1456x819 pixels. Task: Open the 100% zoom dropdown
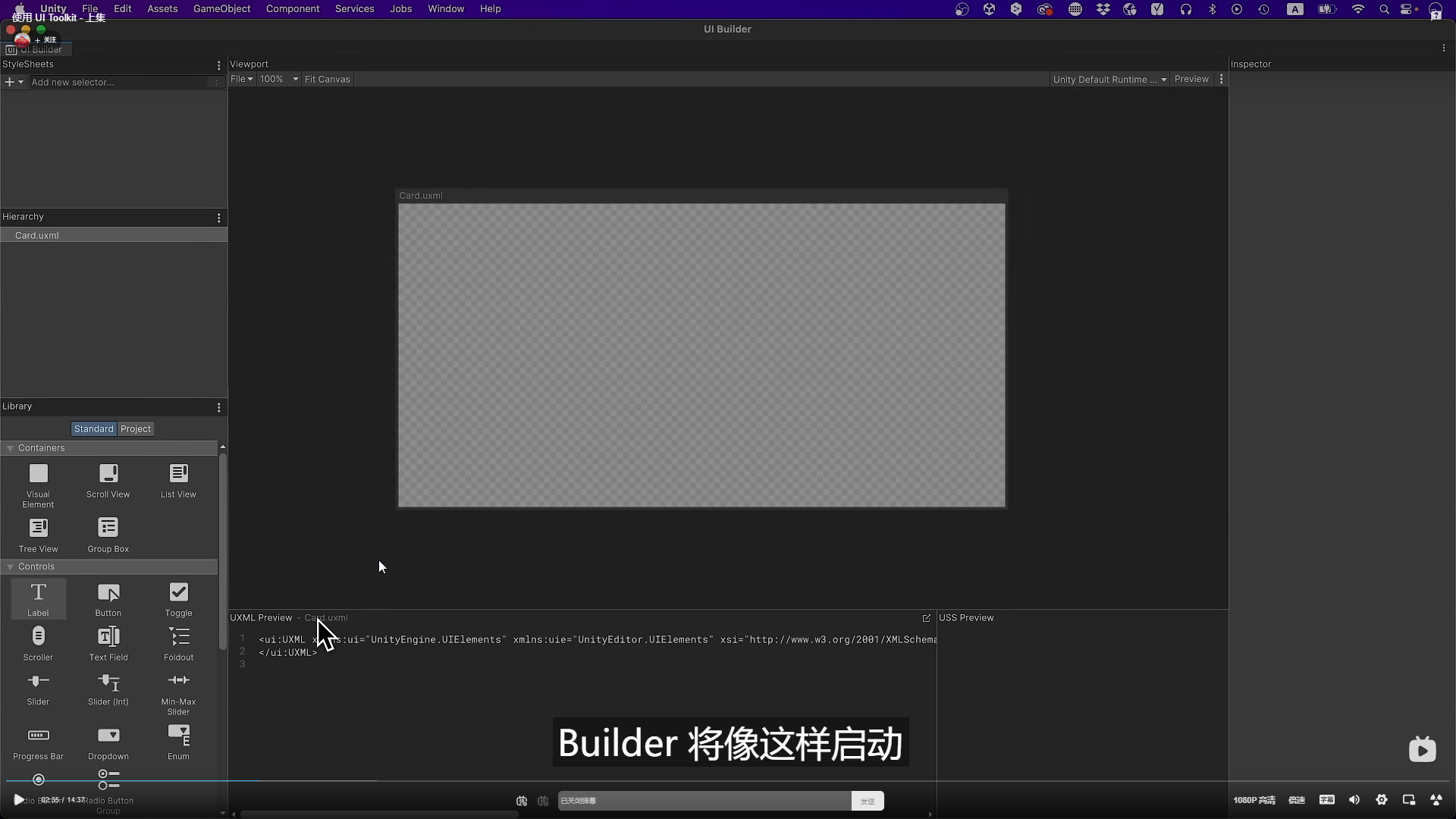click(278, 80)
